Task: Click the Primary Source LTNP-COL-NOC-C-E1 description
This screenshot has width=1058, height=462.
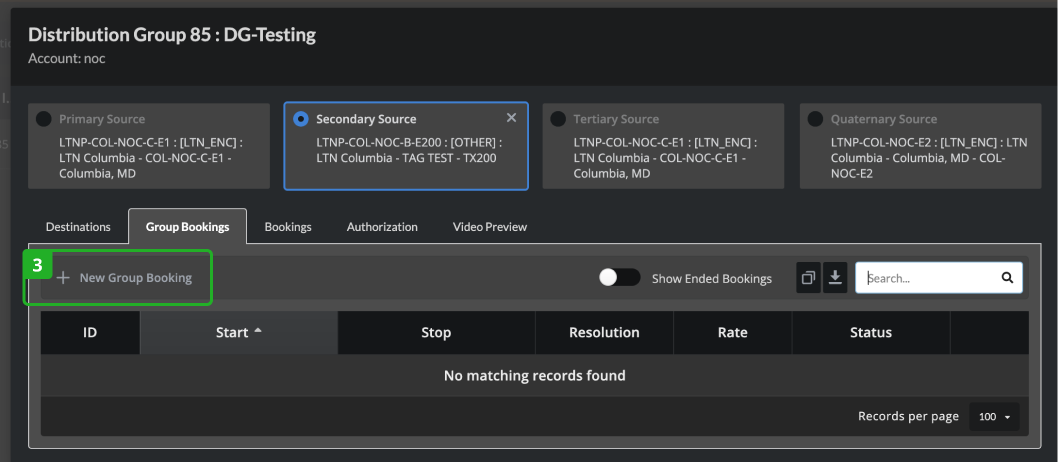Action: [151, 158]
